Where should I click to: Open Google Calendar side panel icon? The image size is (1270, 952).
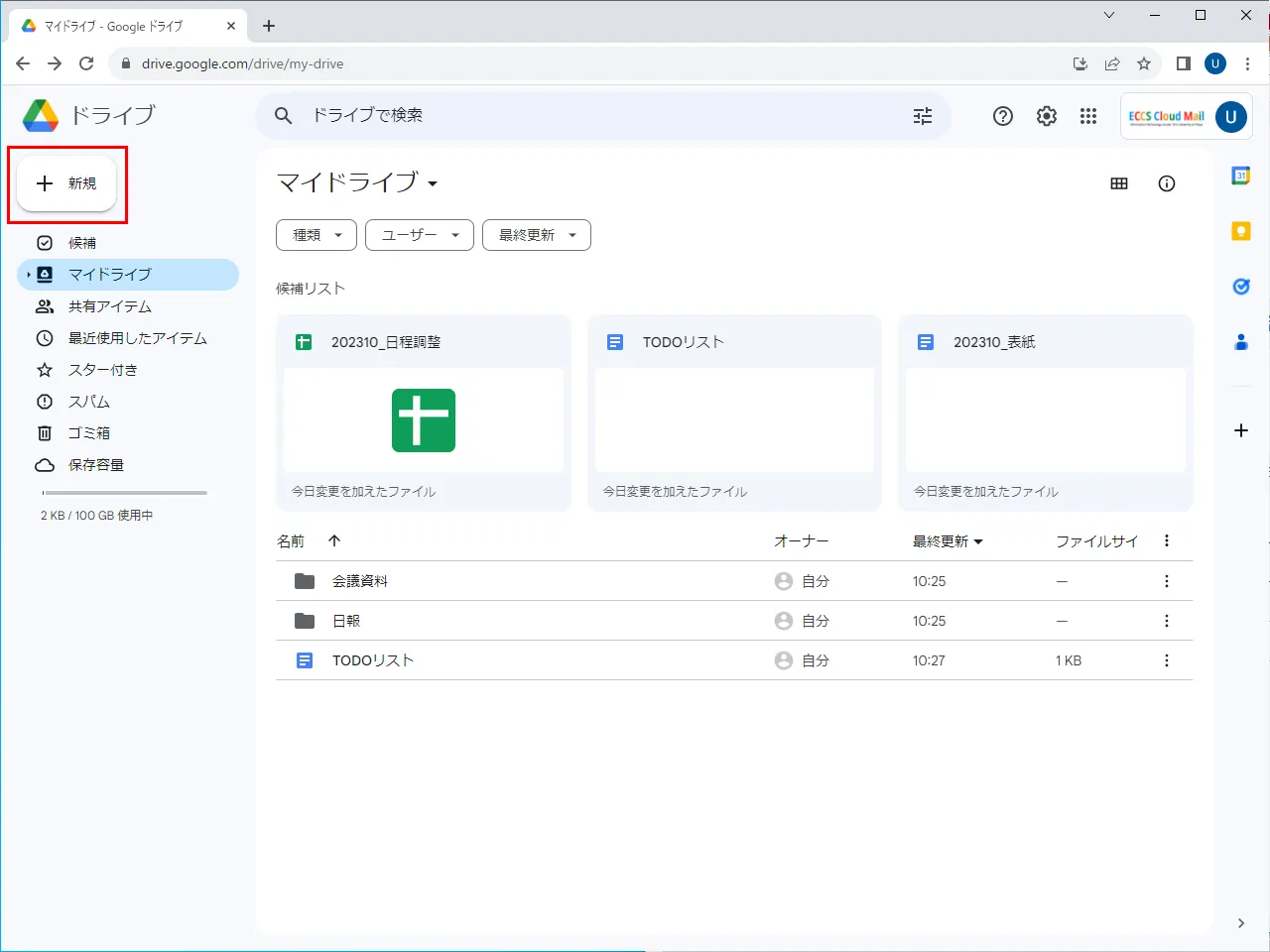tap(1240, 176)
